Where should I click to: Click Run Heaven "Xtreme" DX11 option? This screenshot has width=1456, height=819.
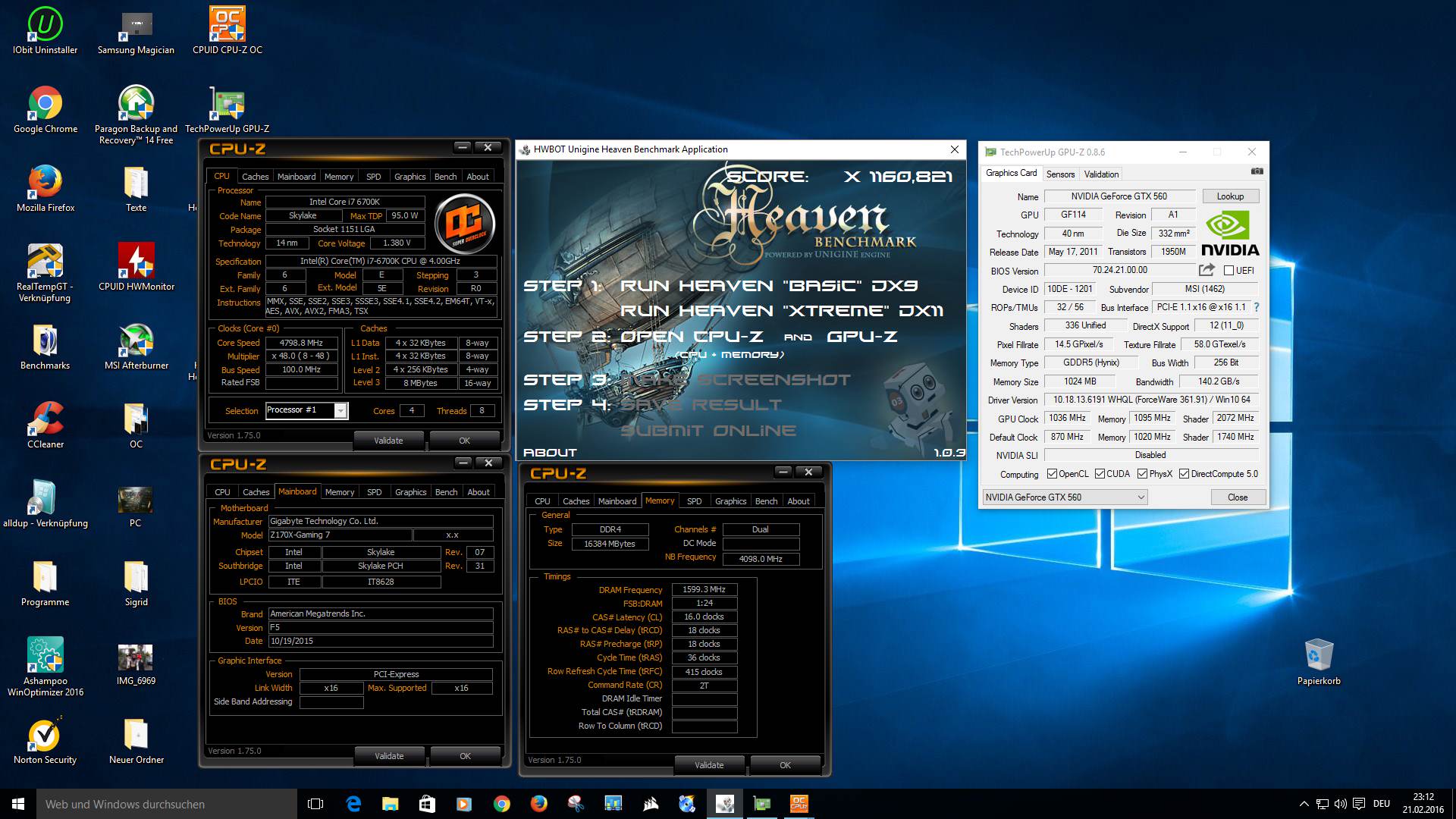pyautogui.click(x=782, y=311)
